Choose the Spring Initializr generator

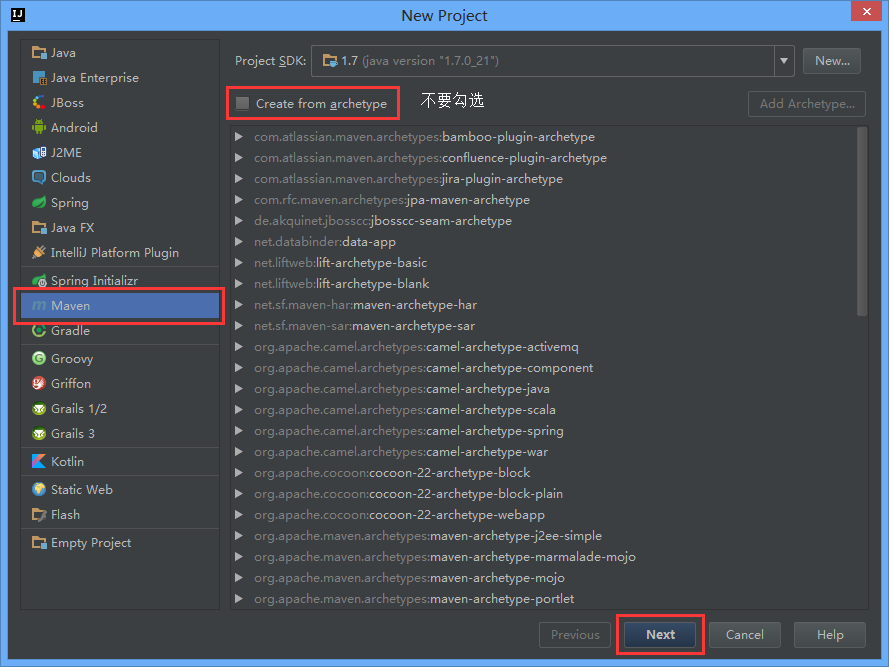point(90,280)
